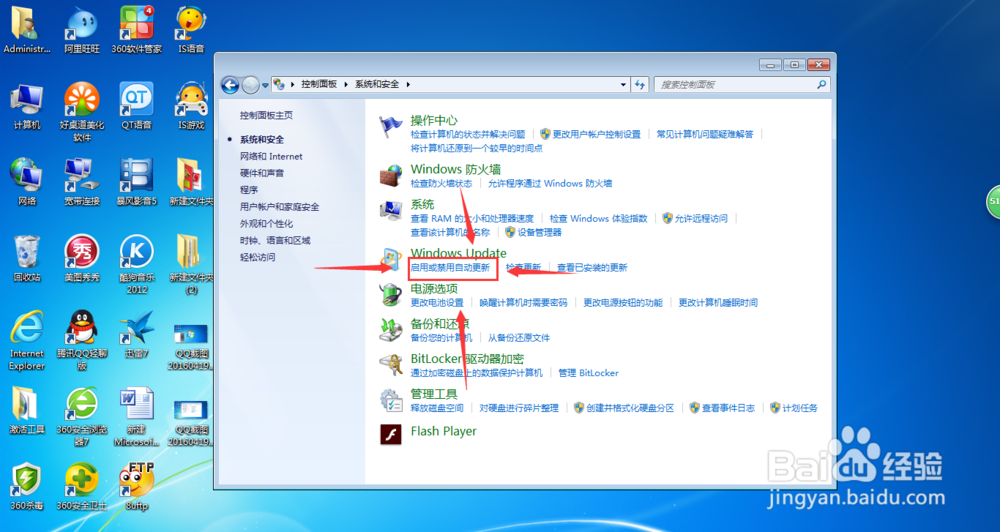Click 计划任务 link
This screenshot has width=1000, height=532.
click(x=800, y=408)
